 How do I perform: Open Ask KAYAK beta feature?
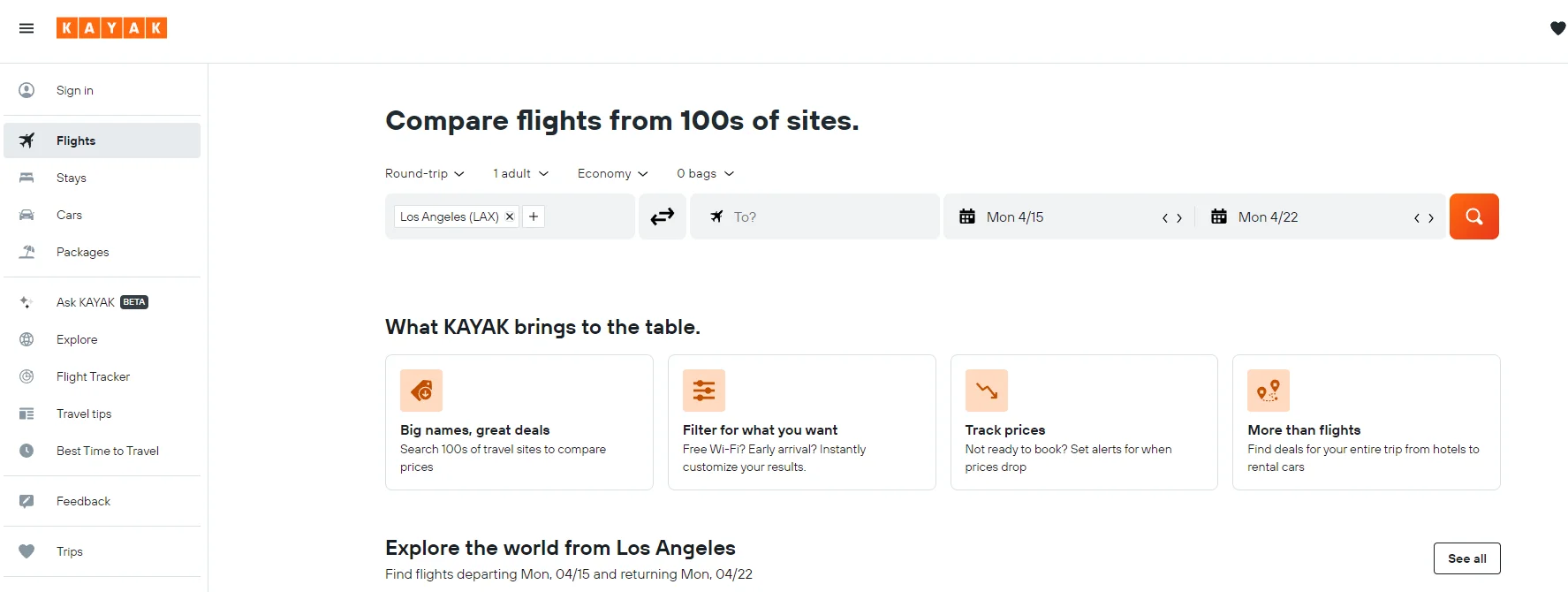click(102, 302)
